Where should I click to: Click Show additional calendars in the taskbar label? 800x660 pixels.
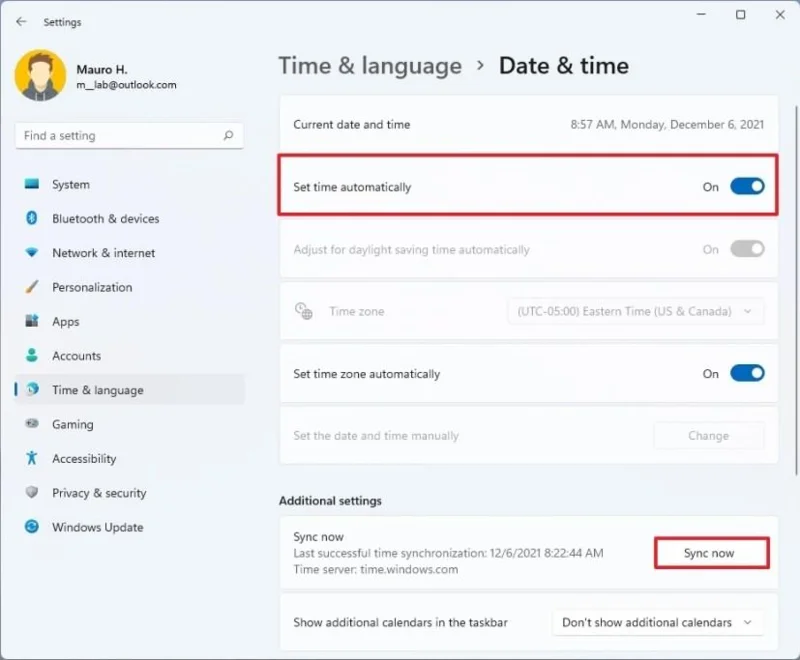coord(400,622)
